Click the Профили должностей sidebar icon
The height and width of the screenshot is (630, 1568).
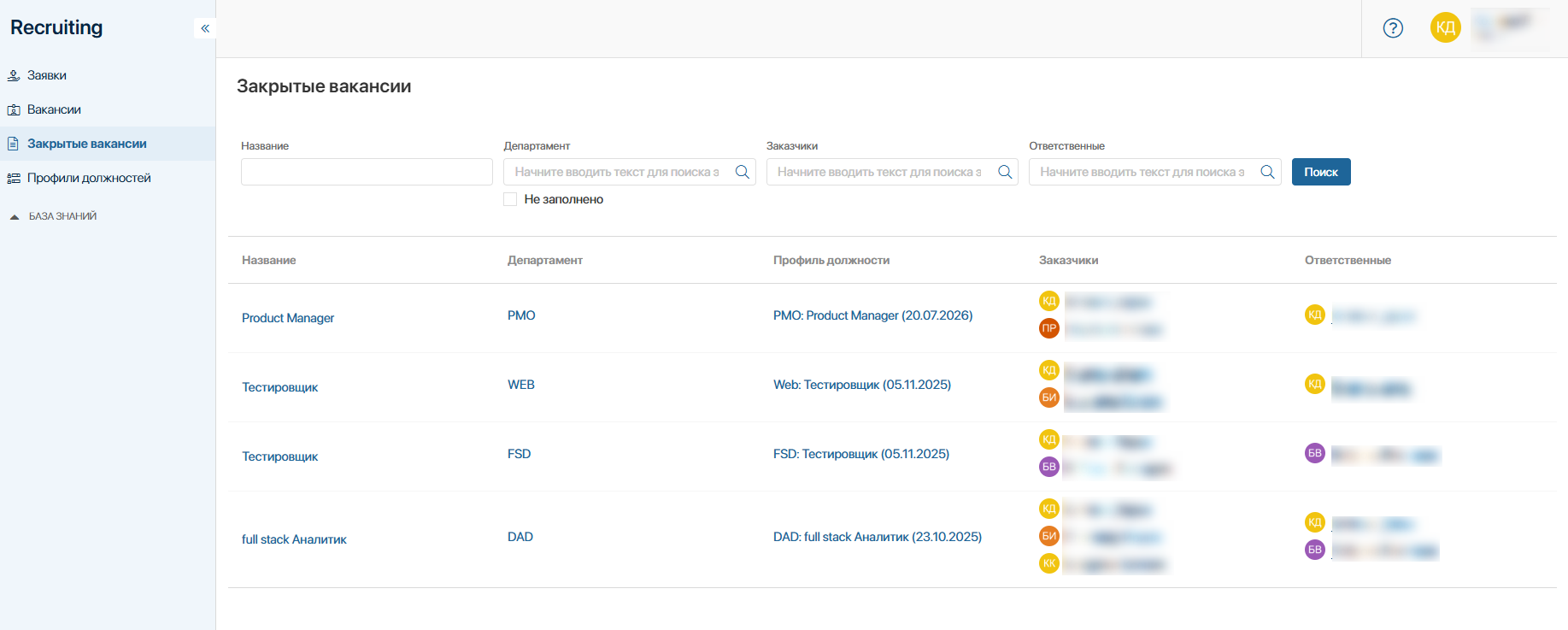(x=14, y=178)
